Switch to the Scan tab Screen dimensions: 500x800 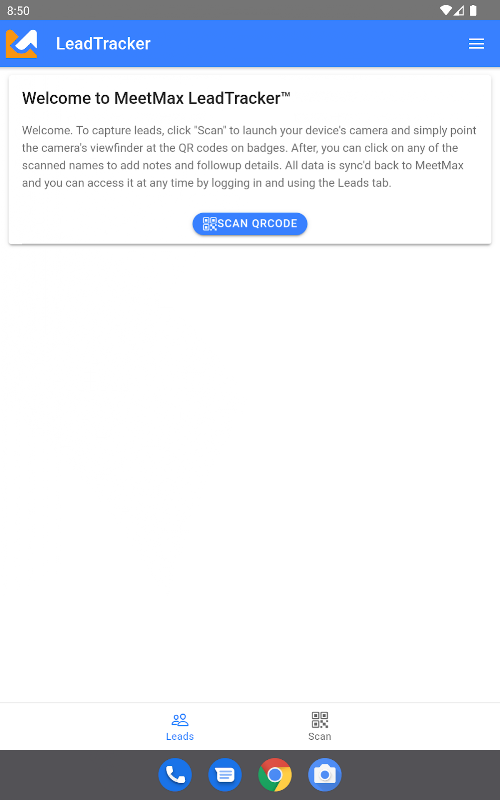pyautogui.click(x=320, y=727)
